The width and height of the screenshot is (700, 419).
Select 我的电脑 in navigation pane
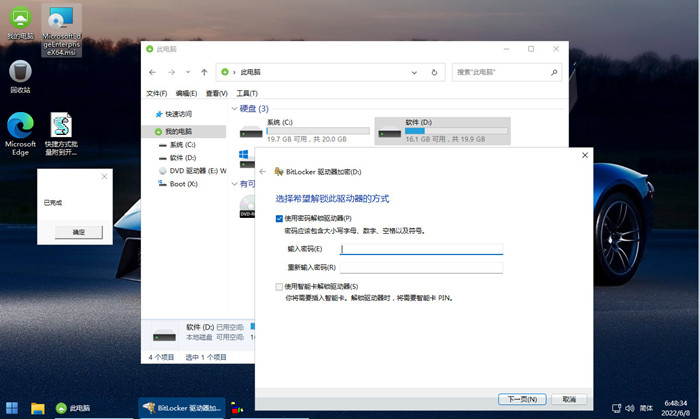click(183, 131)
